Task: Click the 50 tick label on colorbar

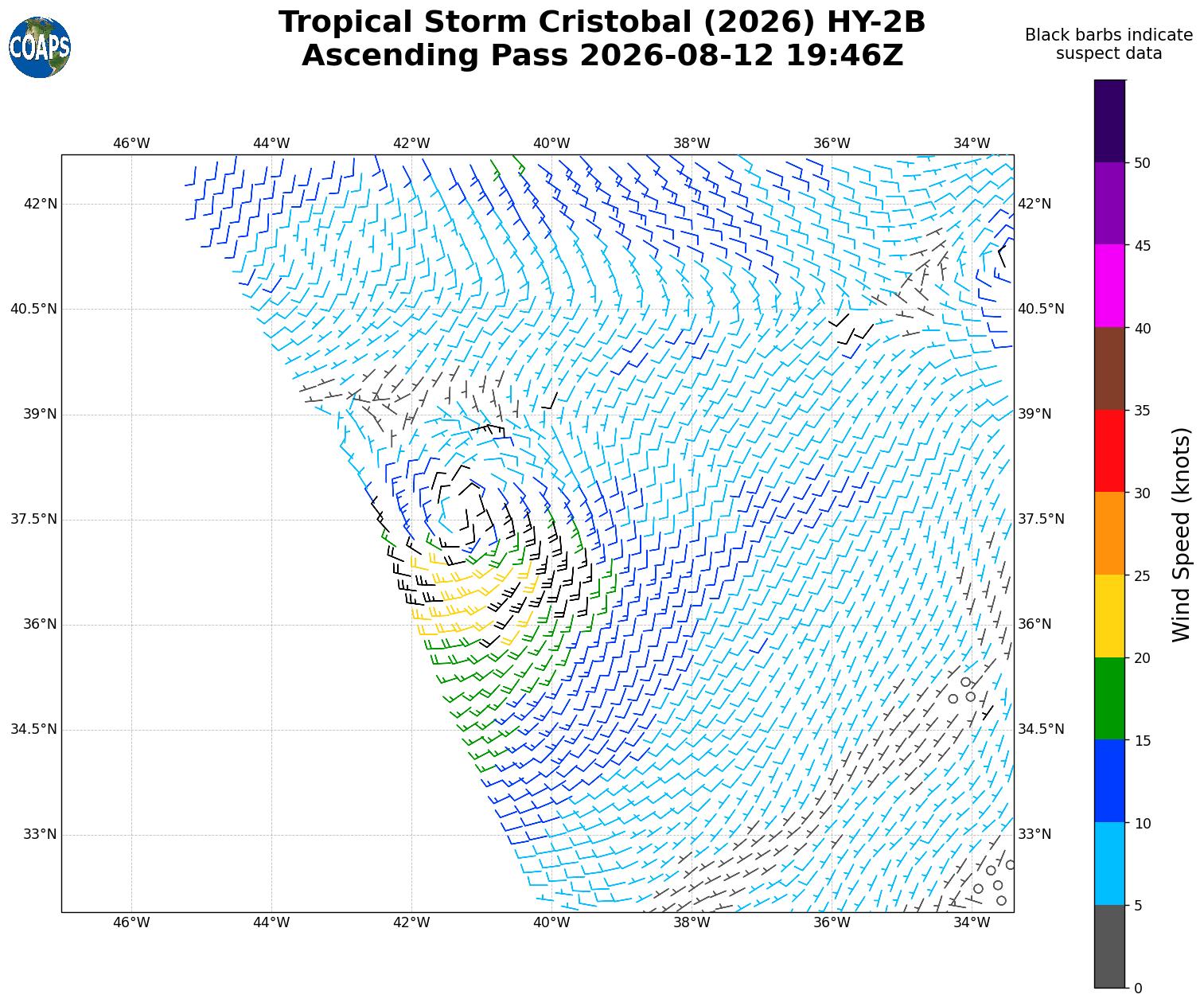Action: (1142, 163)
